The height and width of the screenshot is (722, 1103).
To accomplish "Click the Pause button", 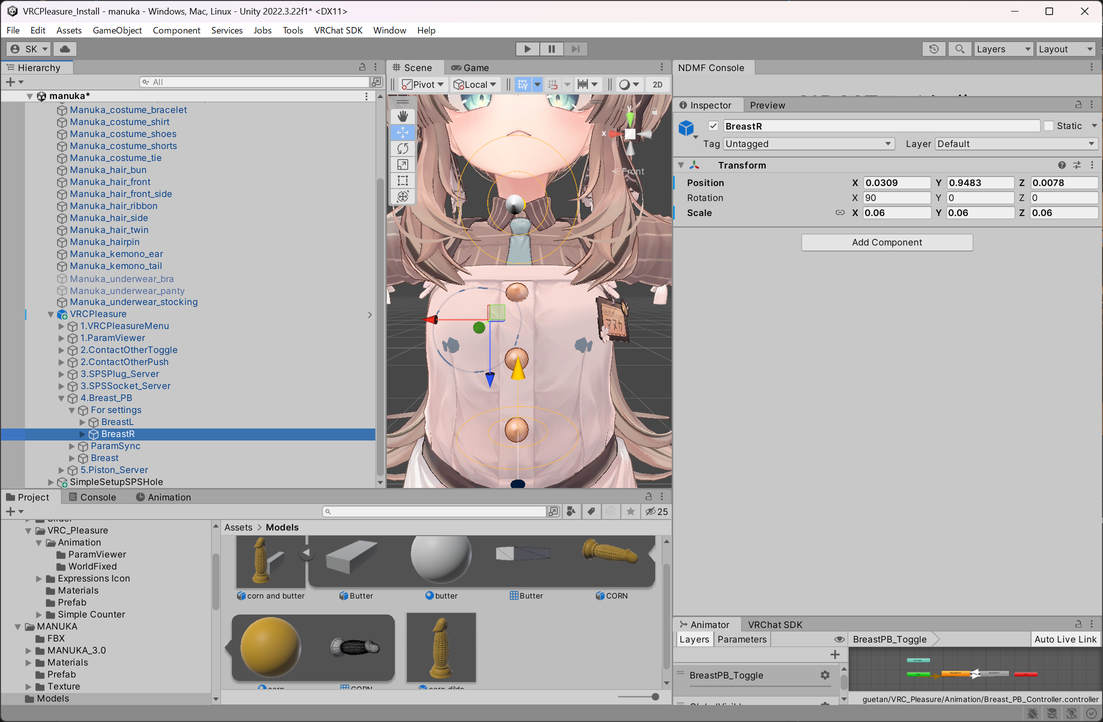I will tap(552, 49).
